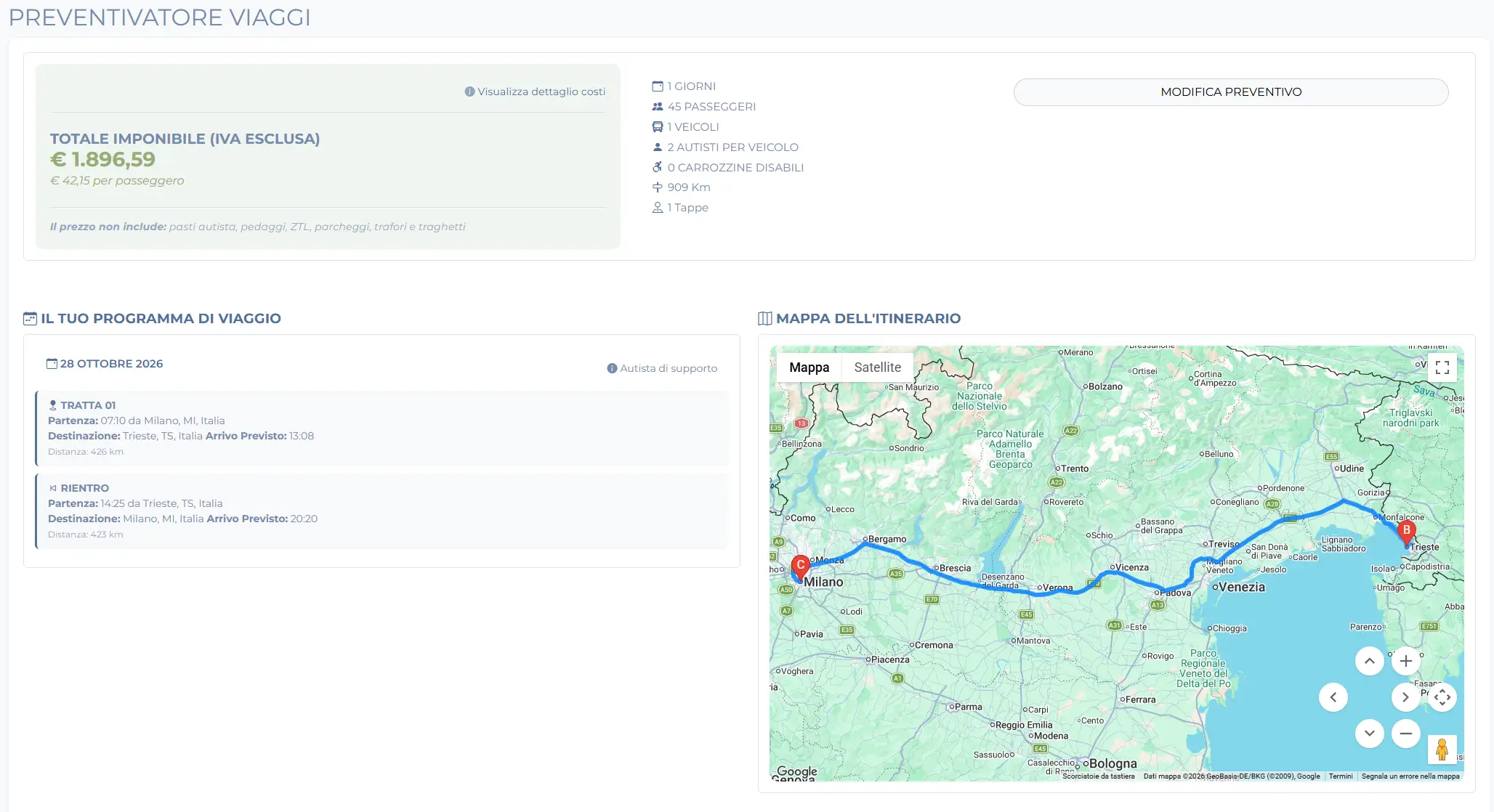Zoom out on the map
1494x812 pixels.
pyautogui.click(x=1406, y=734)
